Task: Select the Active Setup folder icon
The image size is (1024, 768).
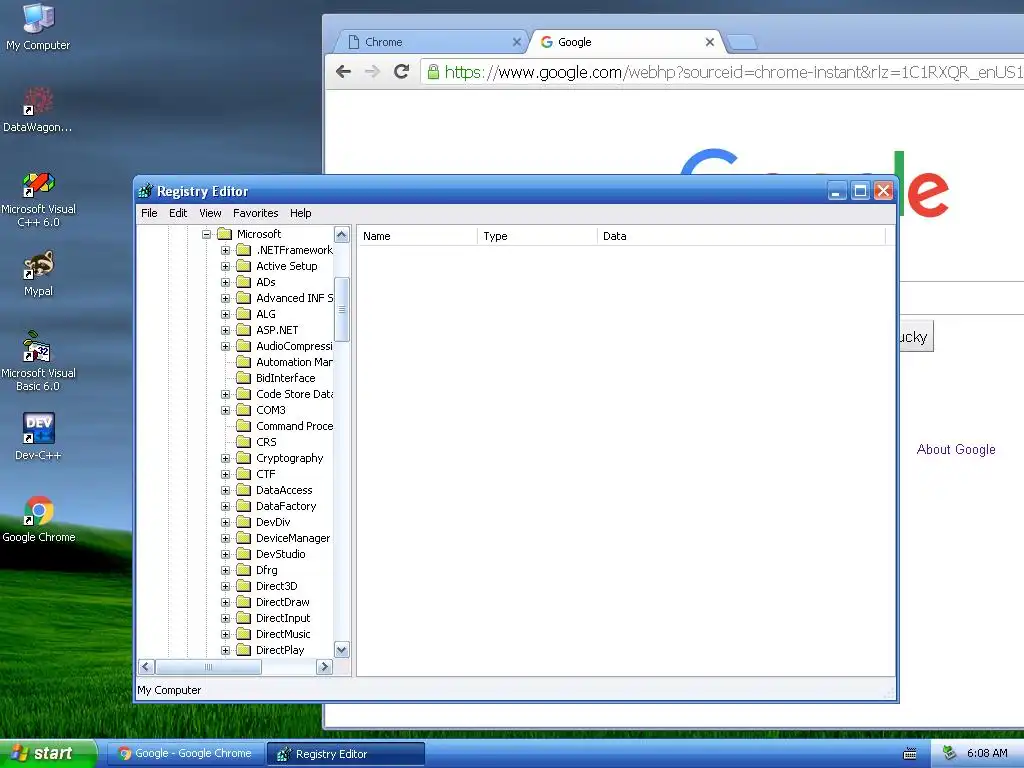Action: [244, 266]
